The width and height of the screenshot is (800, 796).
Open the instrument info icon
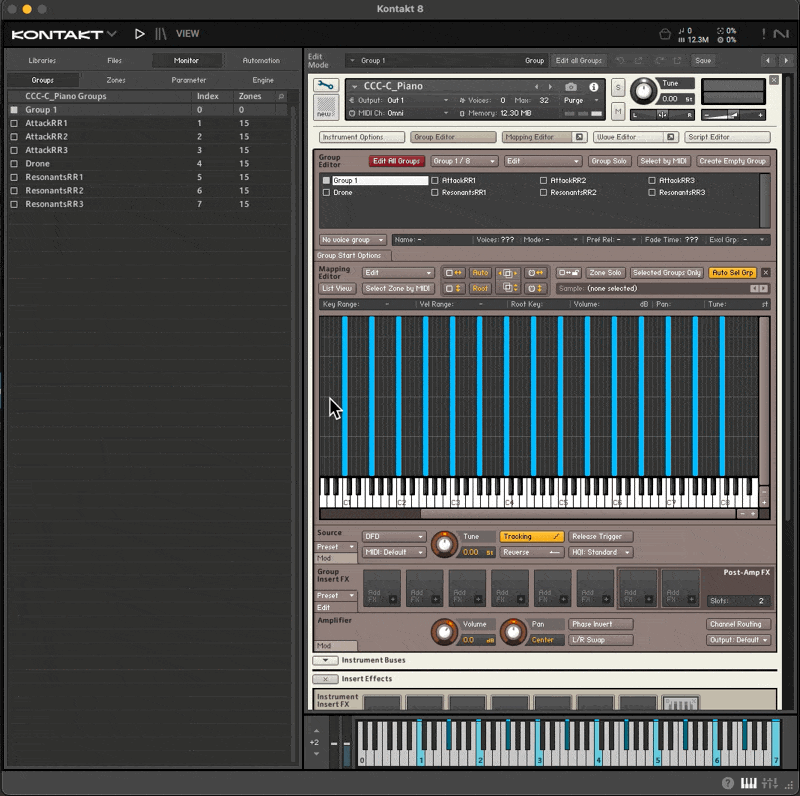[x=596, y=87]
